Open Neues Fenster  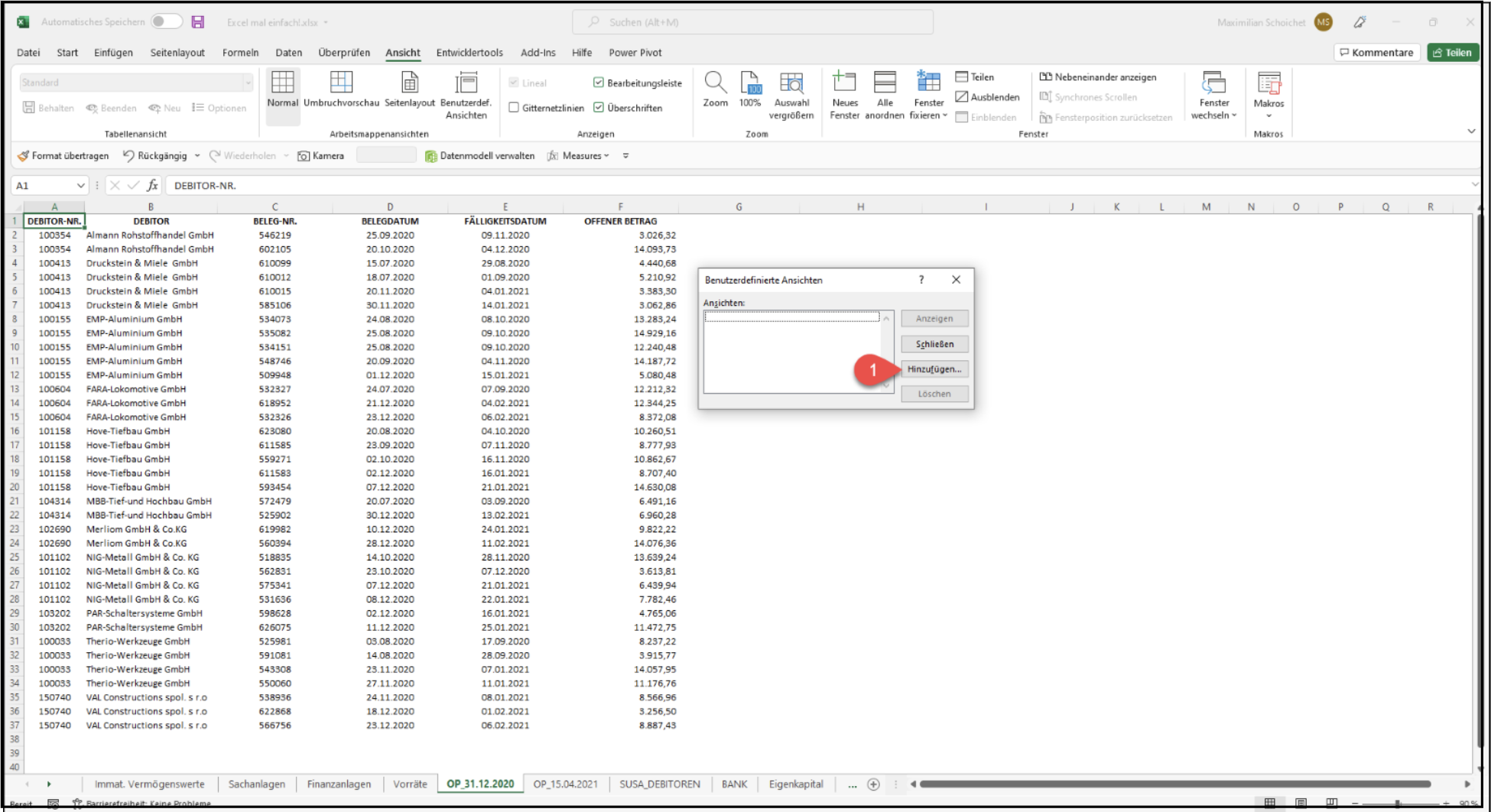845,95
